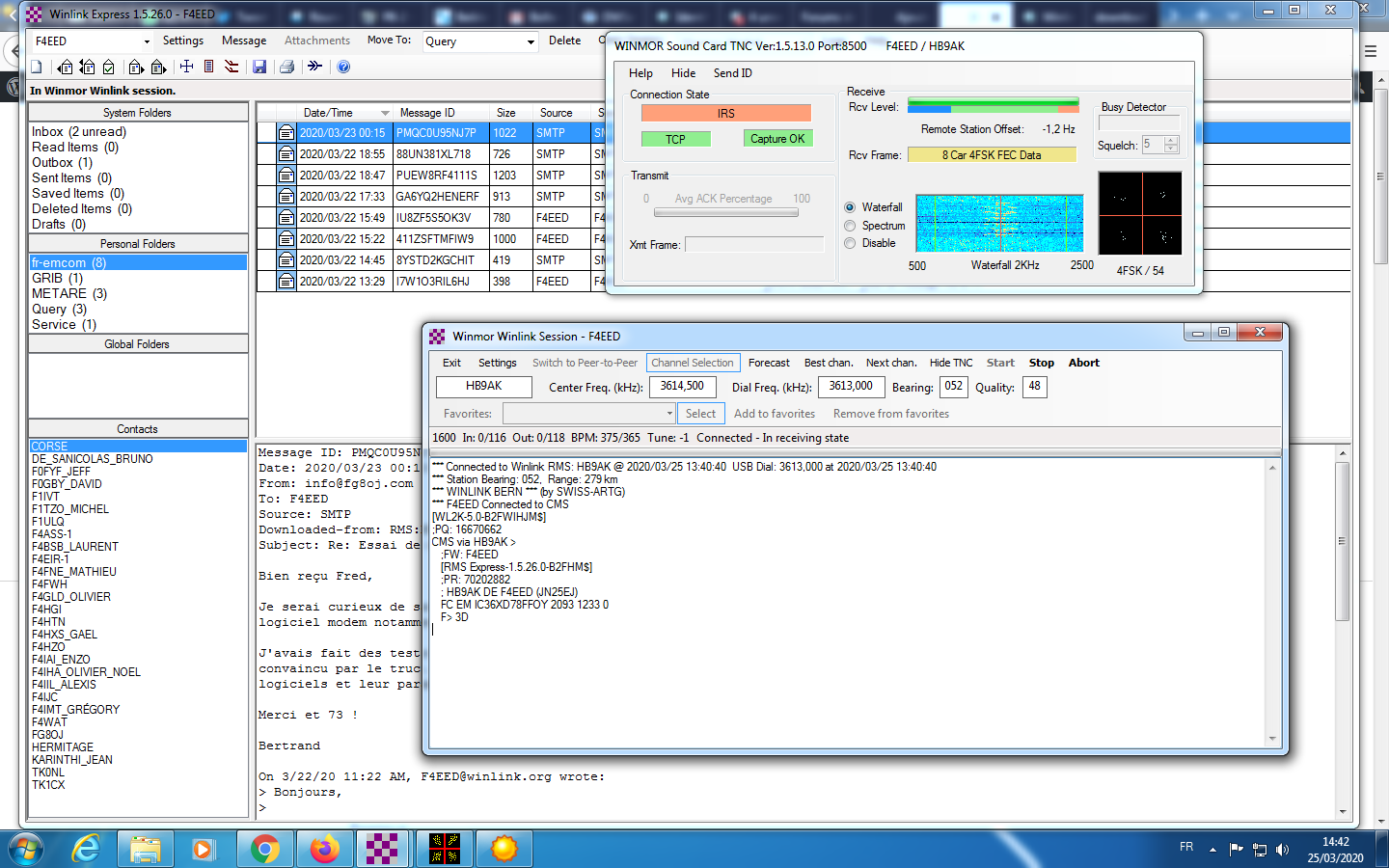
Task: Save the open message
Action: coord(260,66)
